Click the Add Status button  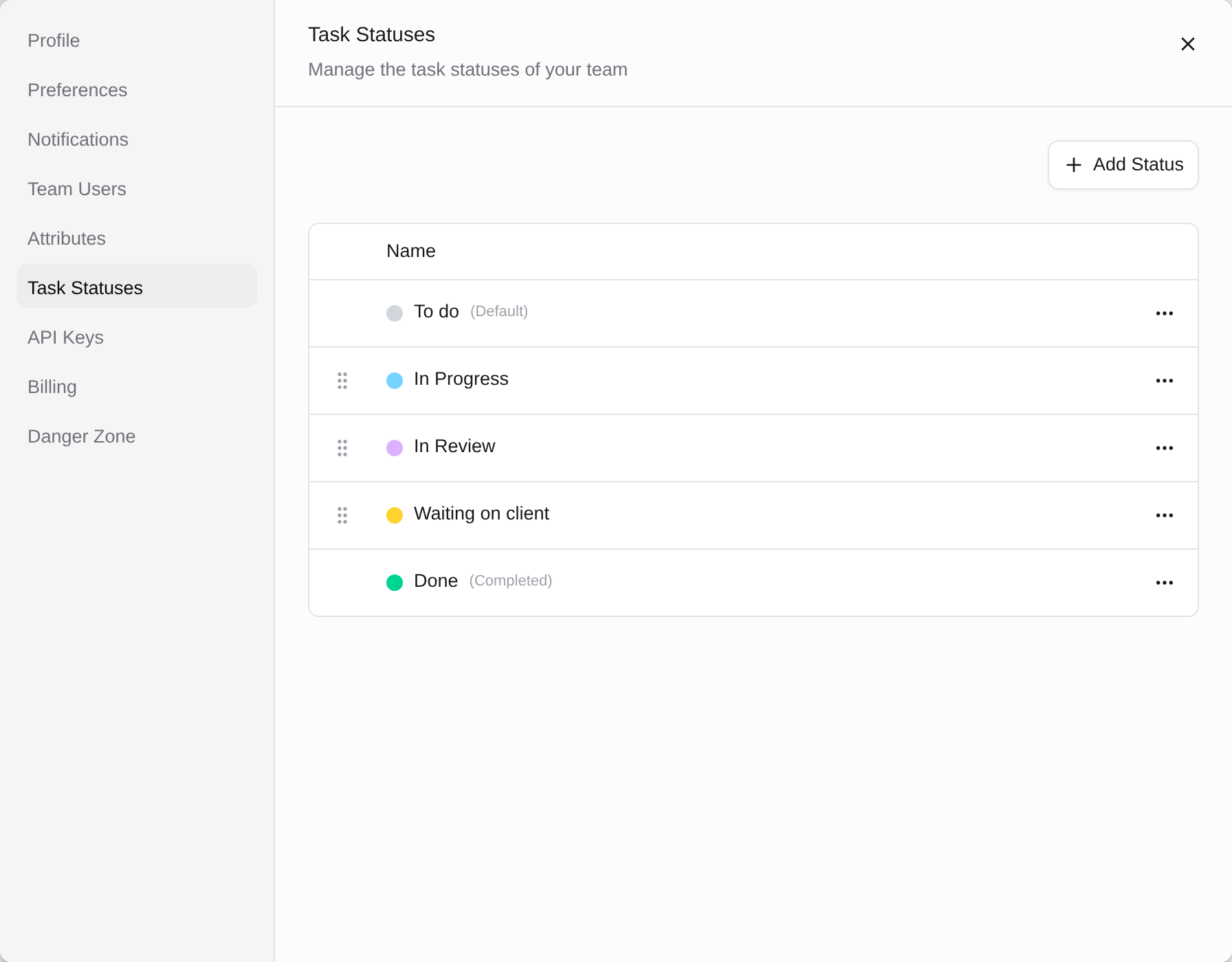tap(1123, 165)
